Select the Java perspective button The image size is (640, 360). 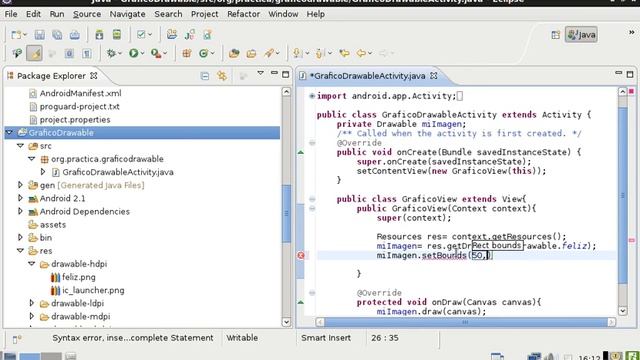click(582, 35)
